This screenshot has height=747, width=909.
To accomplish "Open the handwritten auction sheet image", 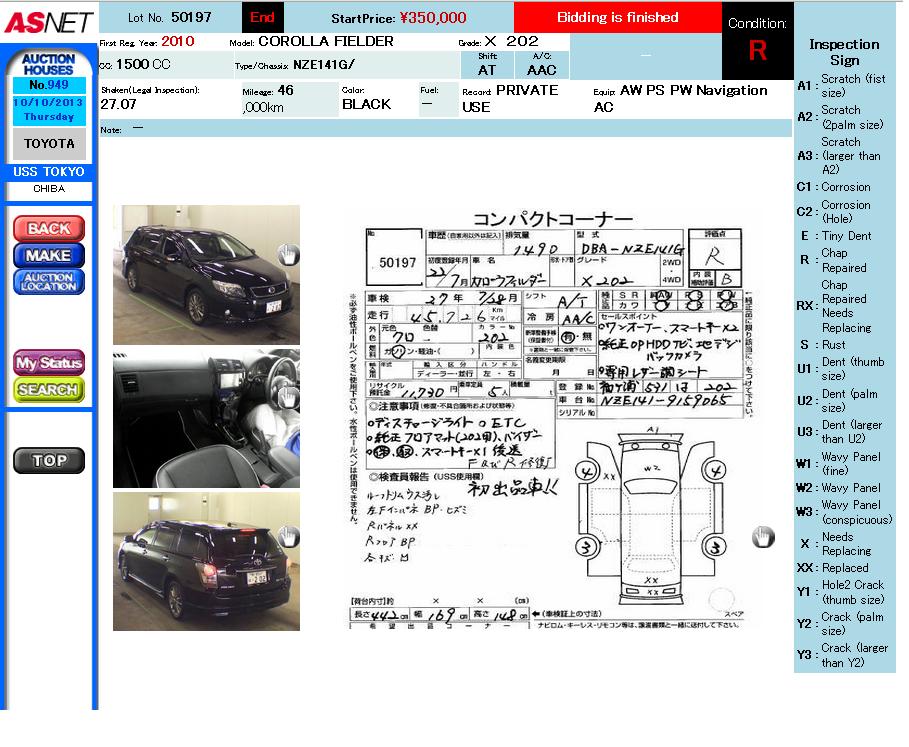I will [548, 420].
